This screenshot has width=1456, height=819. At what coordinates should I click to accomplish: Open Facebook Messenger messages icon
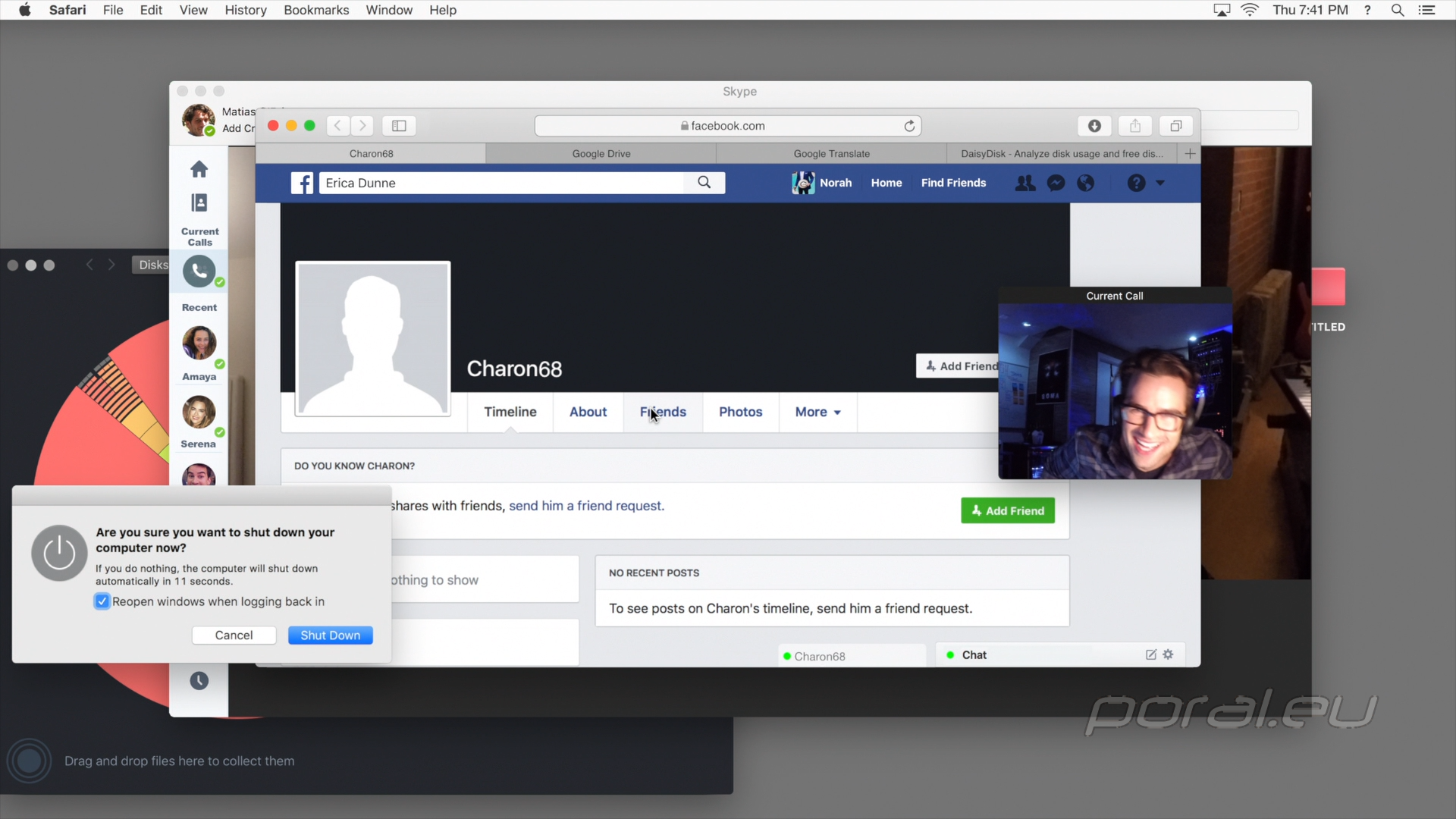tap(1056, 183)
